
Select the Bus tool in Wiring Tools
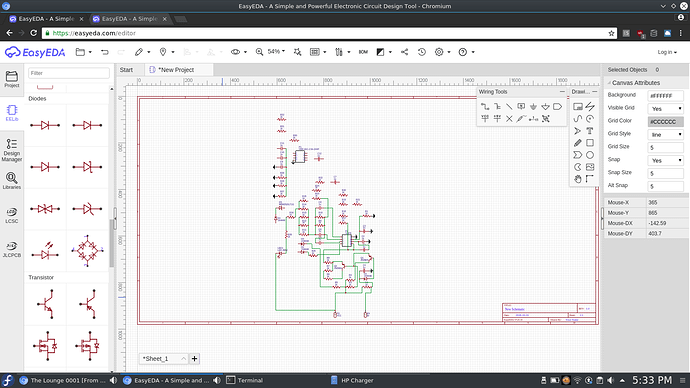coord(497,106)
